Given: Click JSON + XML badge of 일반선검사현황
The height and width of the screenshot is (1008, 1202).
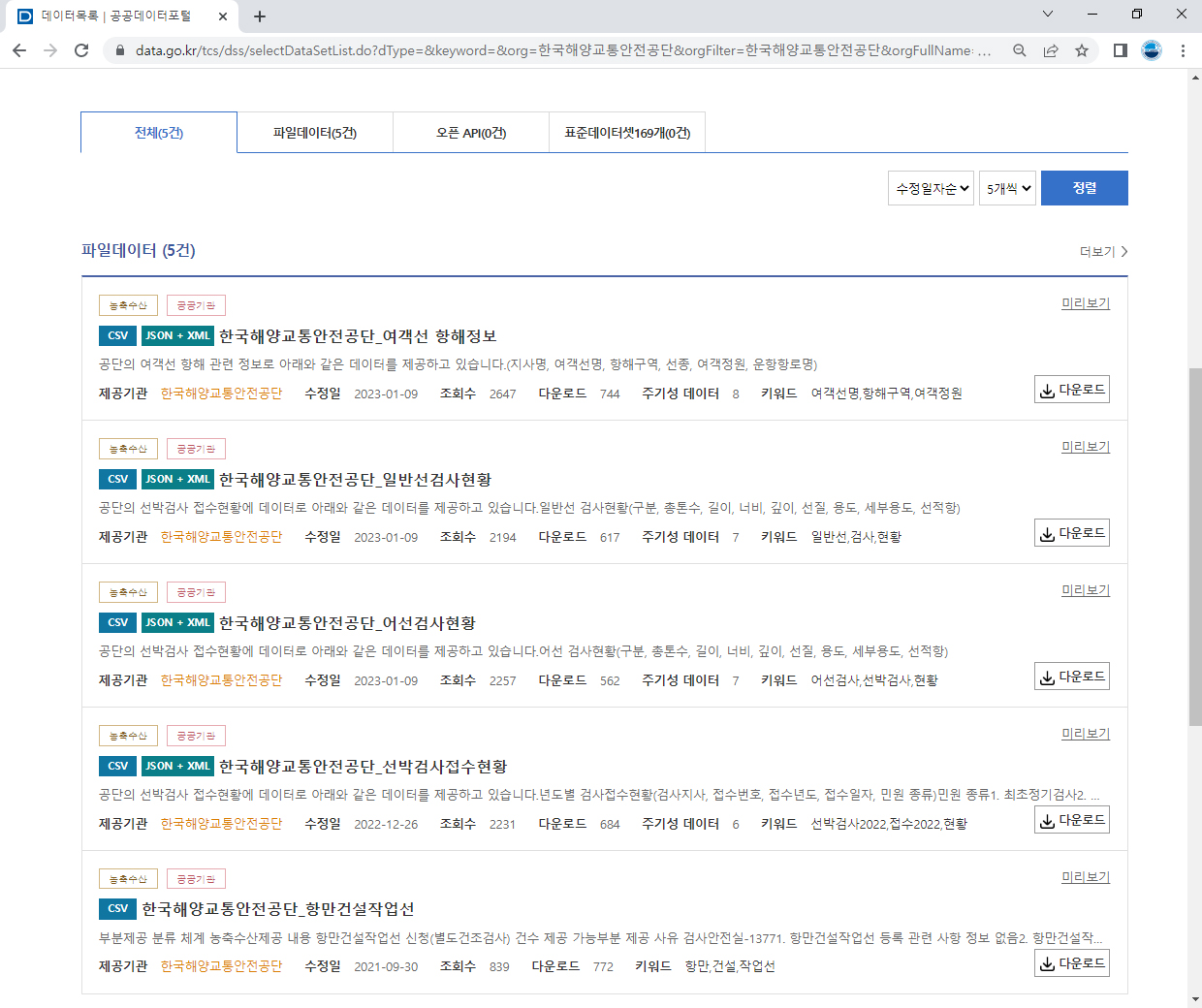Looking at the screenshot, I should pyautogui.click(x=178, y=479).
